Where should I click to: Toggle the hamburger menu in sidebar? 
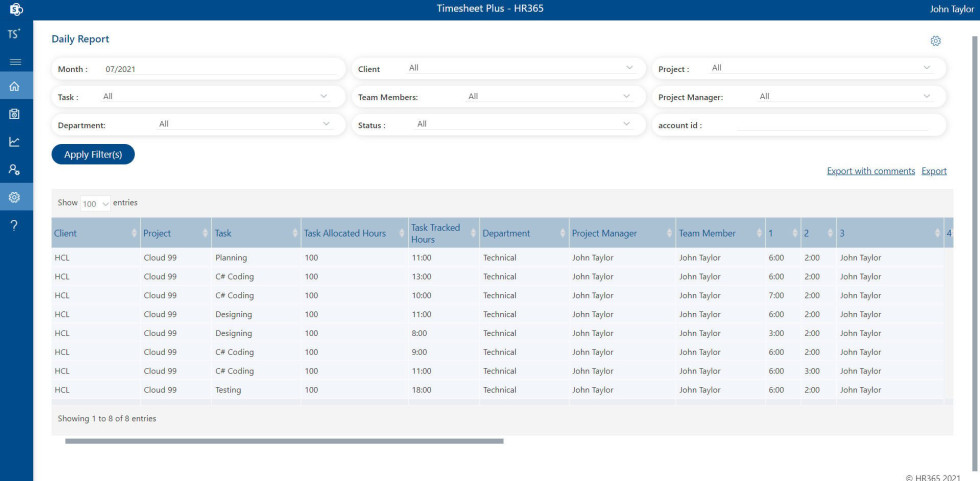[x=15, y=62]
